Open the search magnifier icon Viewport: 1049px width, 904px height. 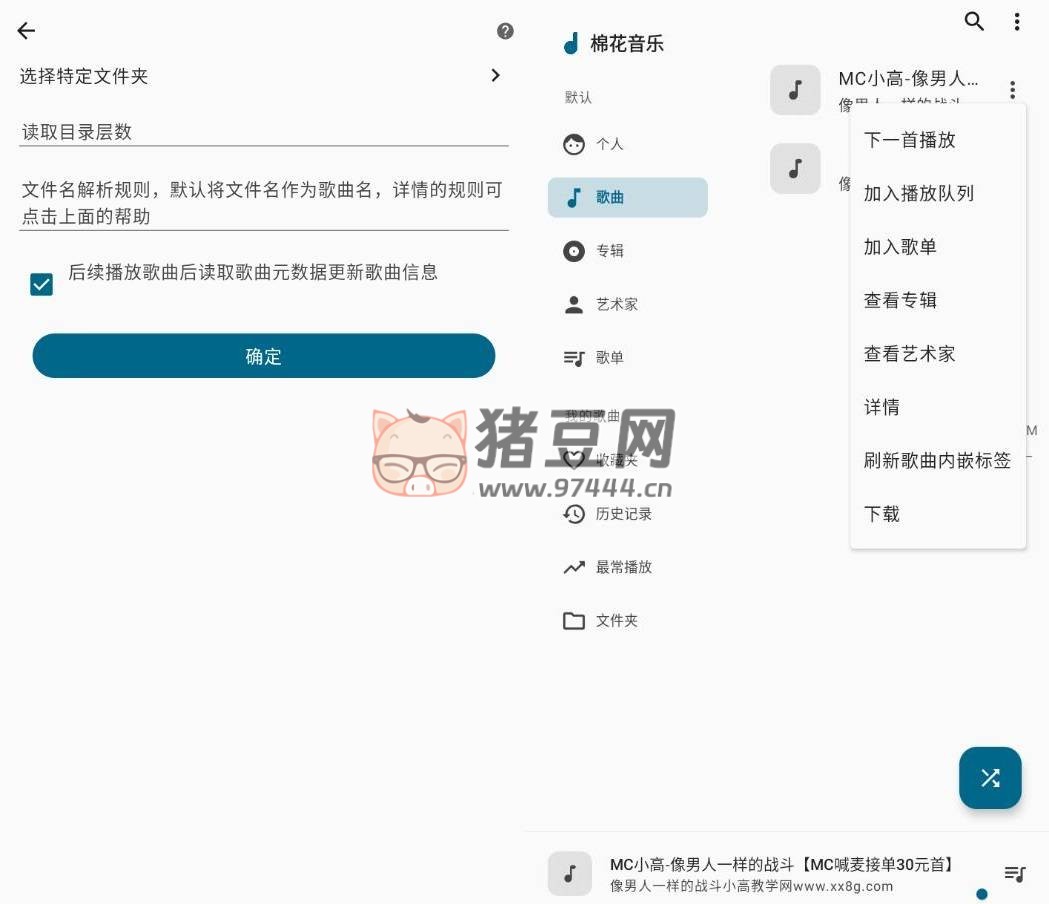tap(974, 21)
